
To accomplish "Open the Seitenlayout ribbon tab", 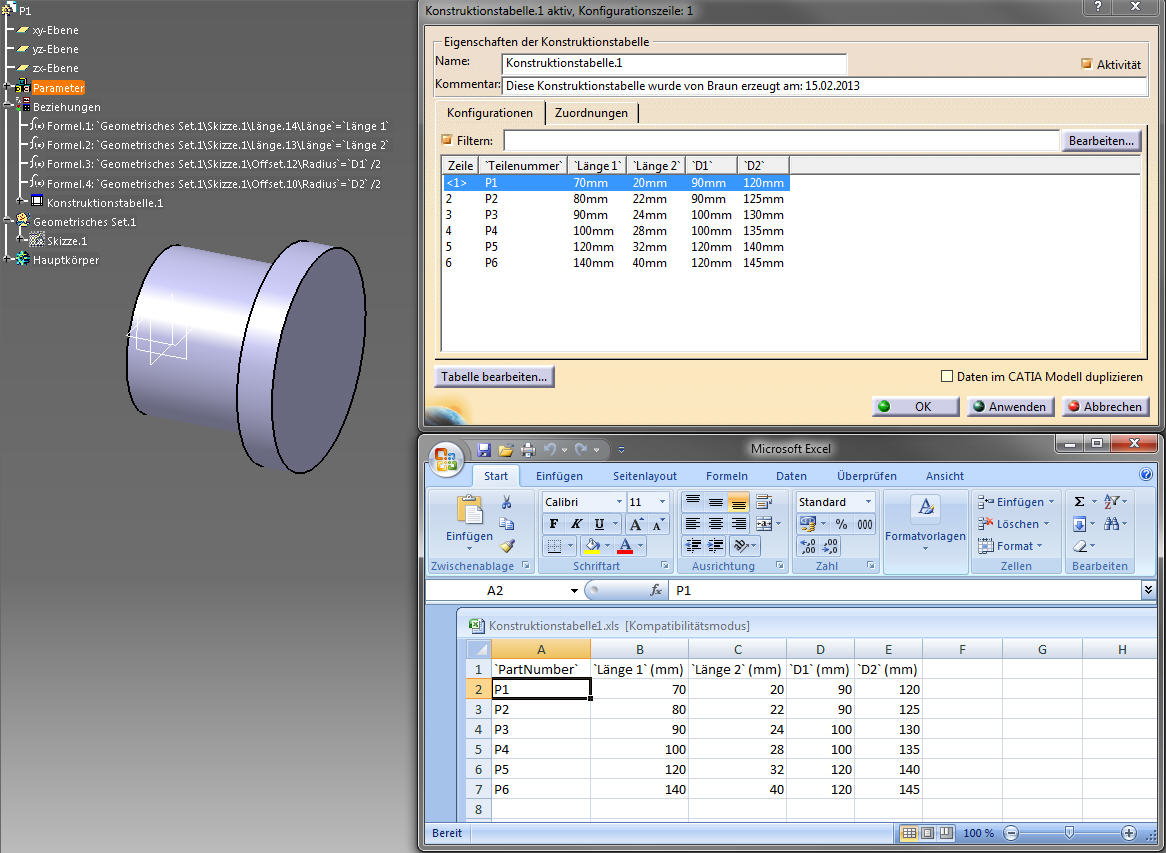I will pos(645,476).
